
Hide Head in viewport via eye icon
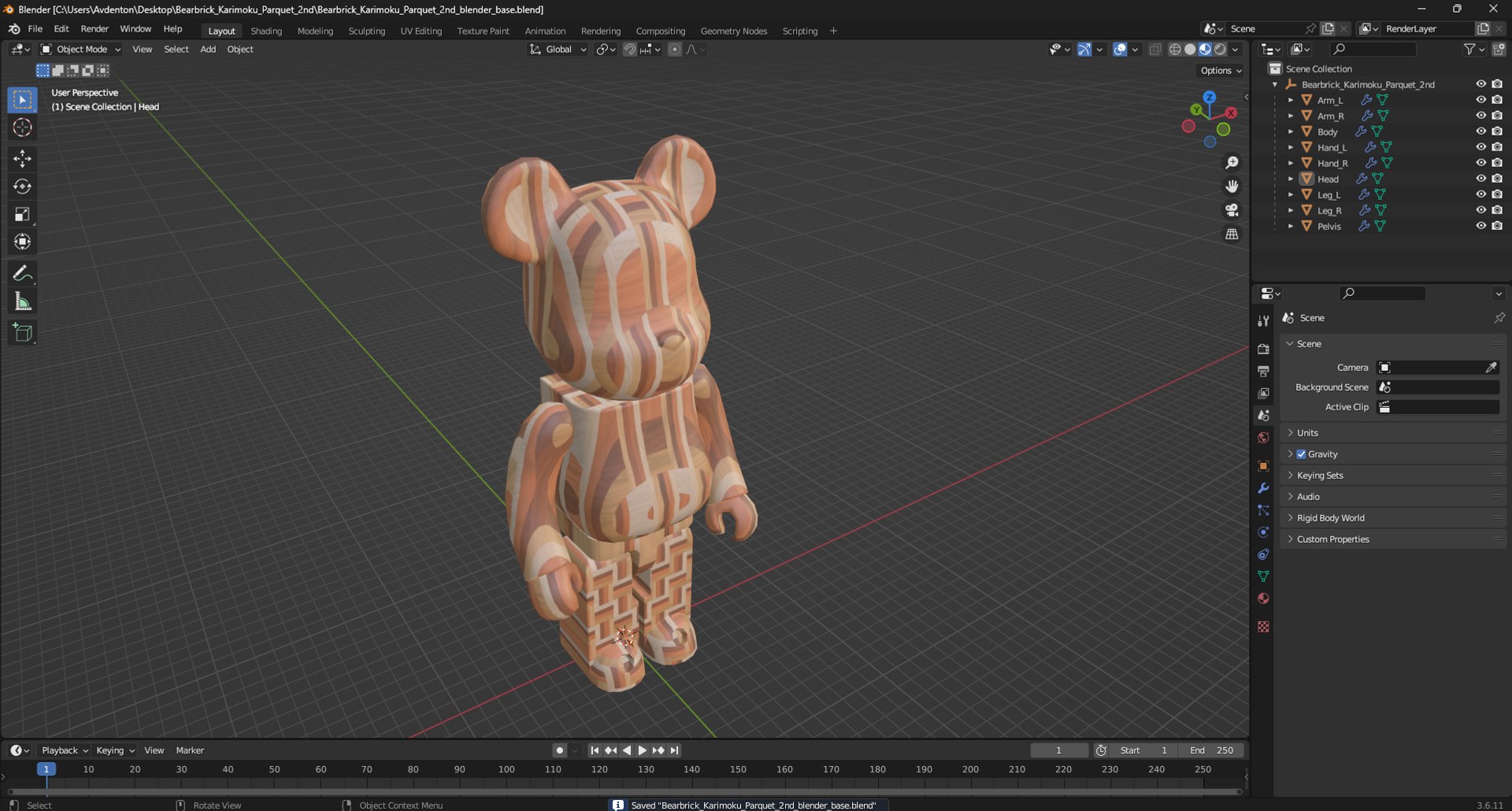click(x=1480, y=179)
